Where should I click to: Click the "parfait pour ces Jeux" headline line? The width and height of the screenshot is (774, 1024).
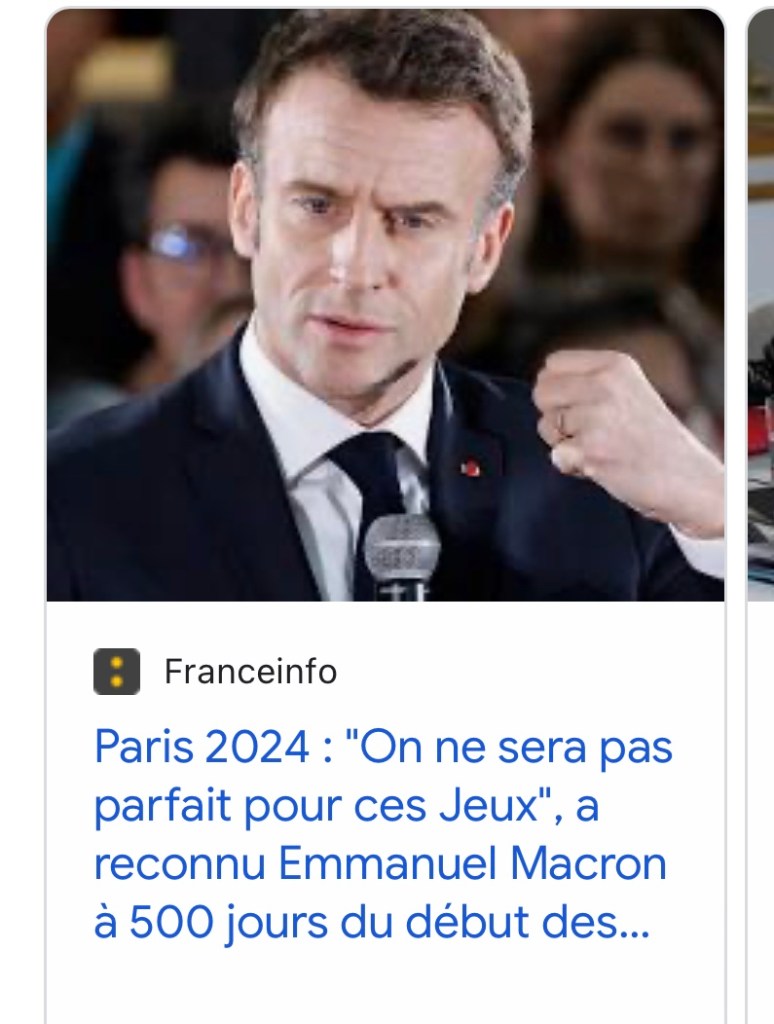coord(315,807)
